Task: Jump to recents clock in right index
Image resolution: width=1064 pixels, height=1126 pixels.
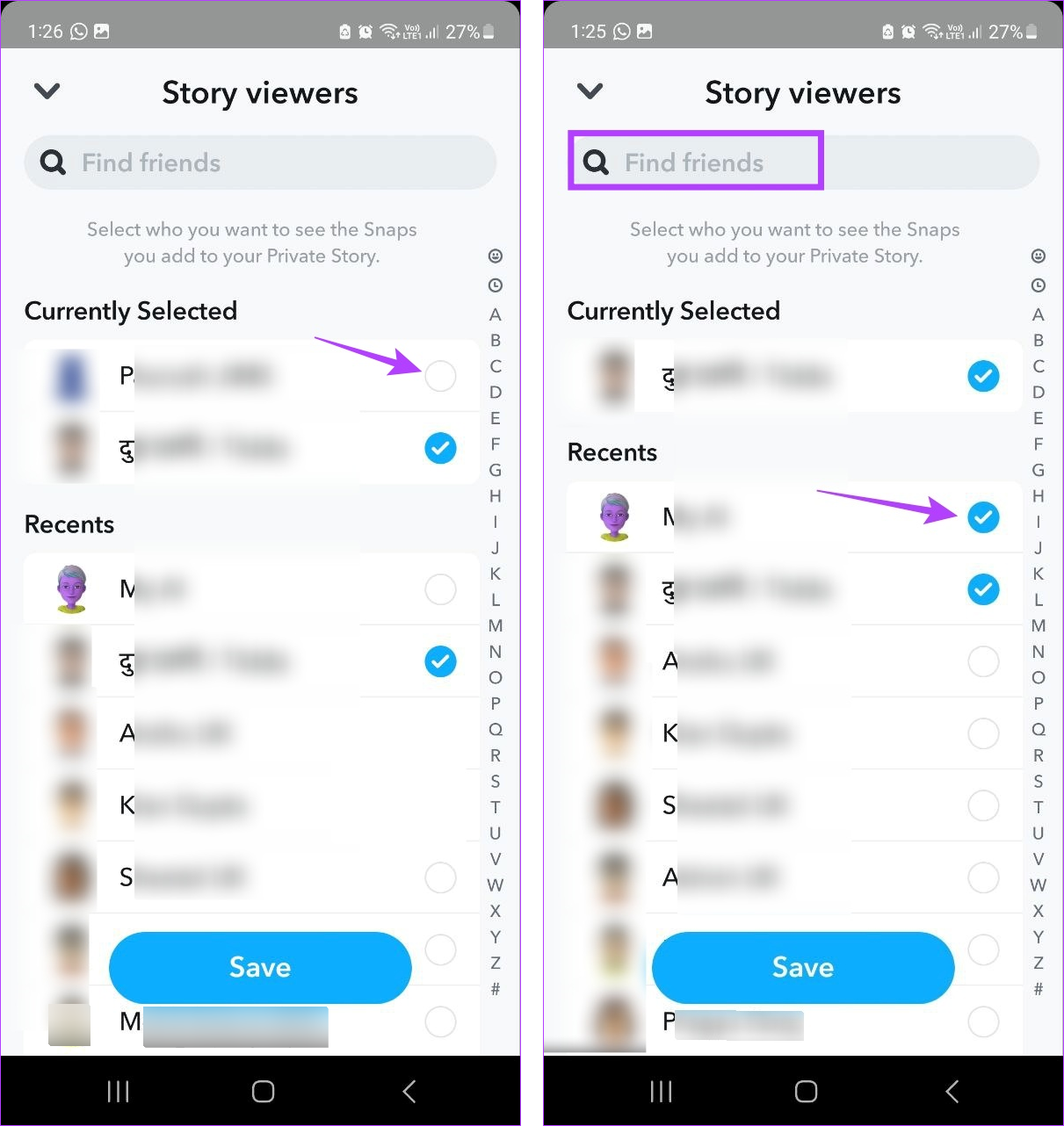Action: point(1039,285)
